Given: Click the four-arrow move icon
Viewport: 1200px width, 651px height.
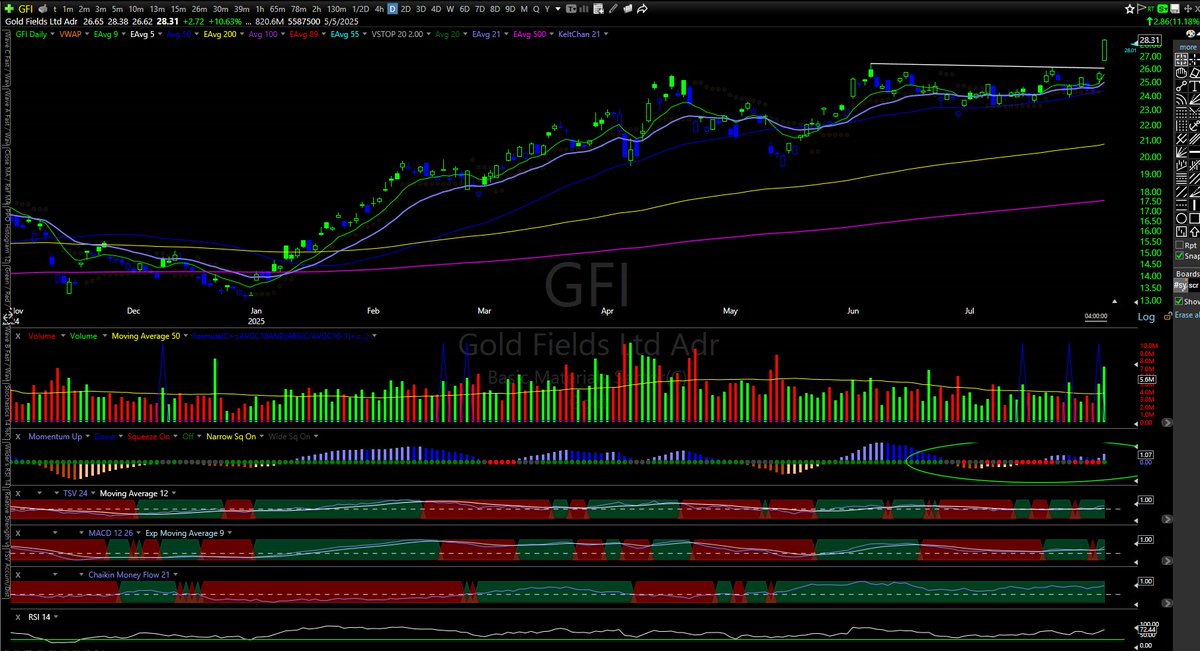Looking at the screenshot, I should click(x=1188, y=8).
